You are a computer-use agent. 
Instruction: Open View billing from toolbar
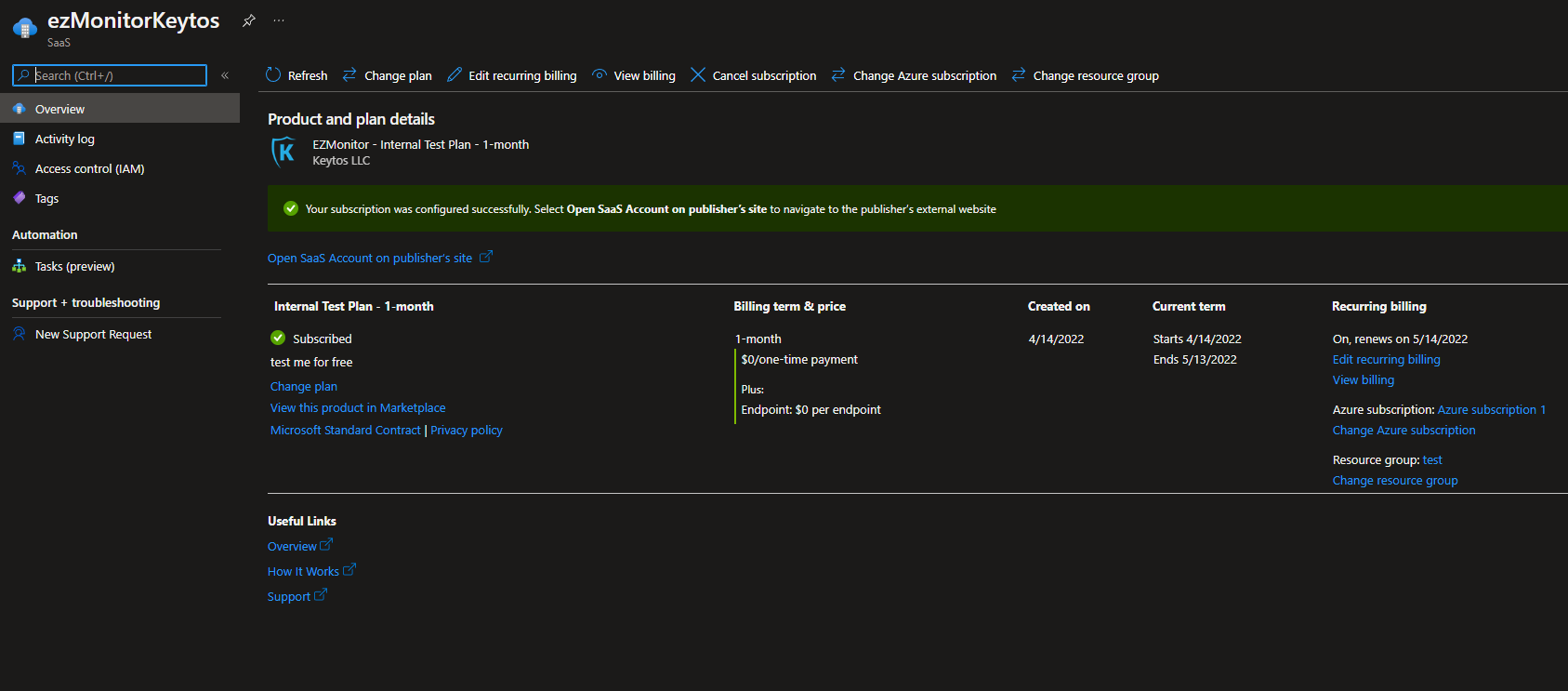click(x=644, y=75)
